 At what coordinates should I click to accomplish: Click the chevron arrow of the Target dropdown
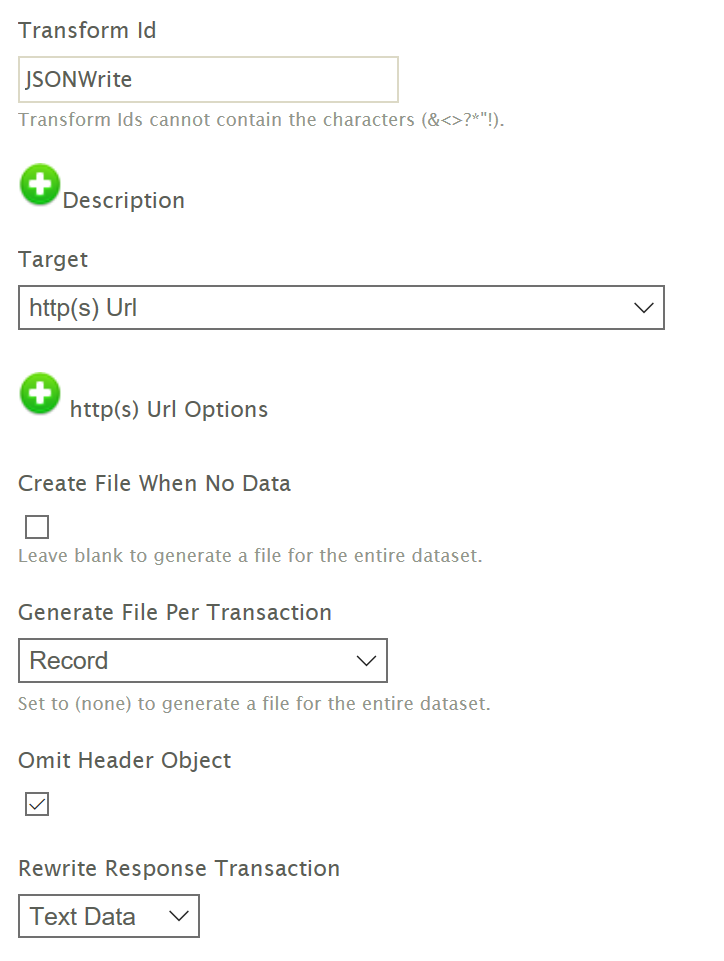(643, 308)
